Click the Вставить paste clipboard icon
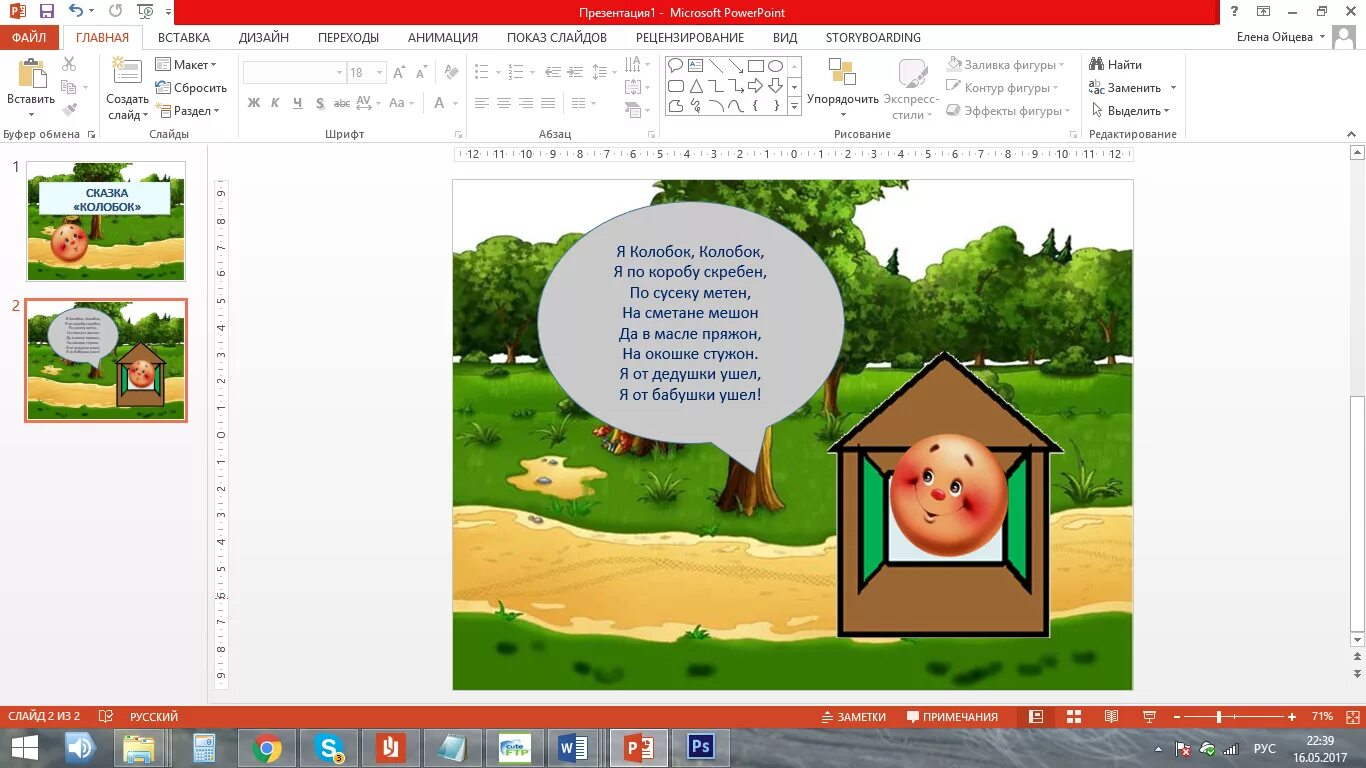The width and height of the screenshot is (1366, 768). pyautogui.click(x=32, y=75)
